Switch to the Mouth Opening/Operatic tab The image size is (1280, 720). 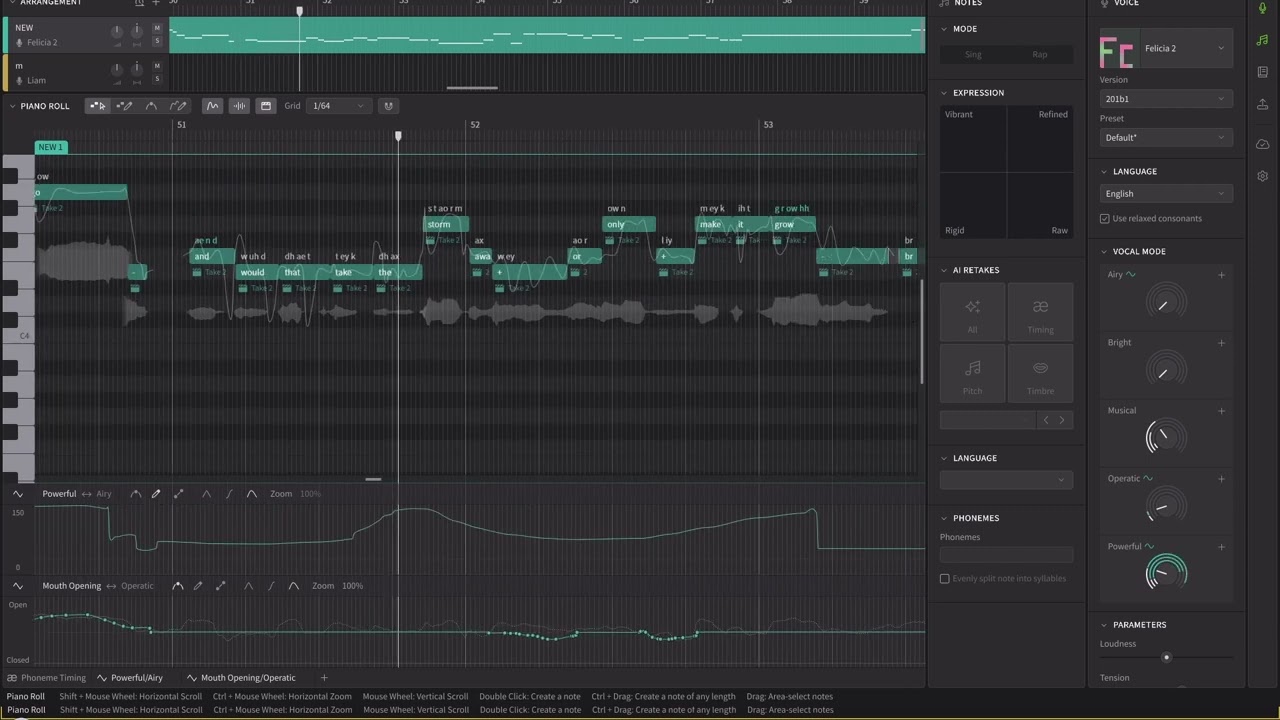[241, 678]
